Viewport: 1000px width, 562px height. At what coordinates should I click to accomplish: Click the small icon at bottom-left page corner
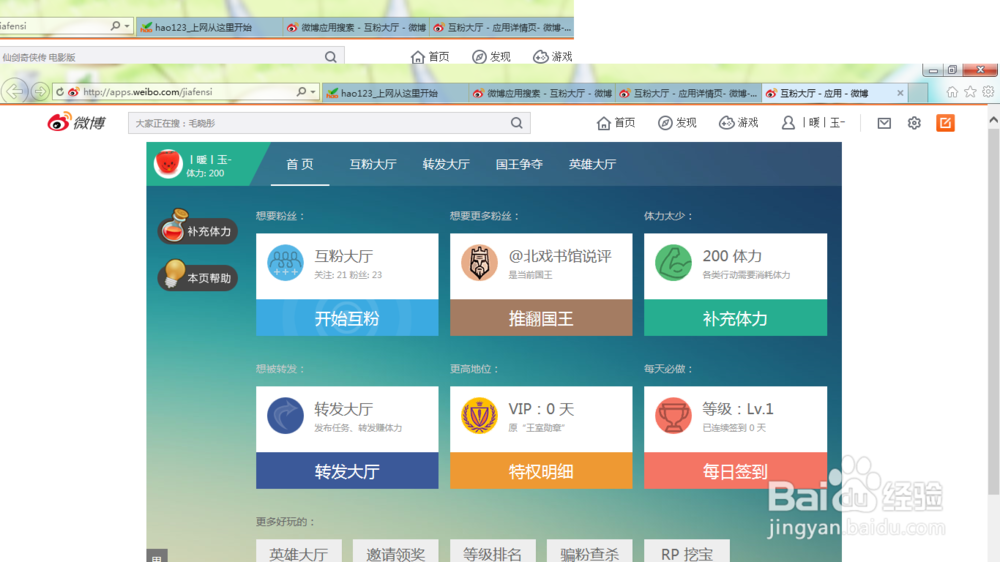pos(157,556)
